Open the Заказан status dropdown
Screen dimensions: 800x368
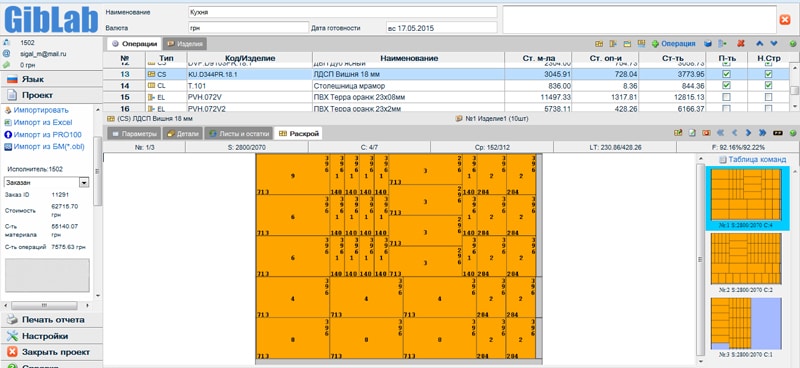84,183
